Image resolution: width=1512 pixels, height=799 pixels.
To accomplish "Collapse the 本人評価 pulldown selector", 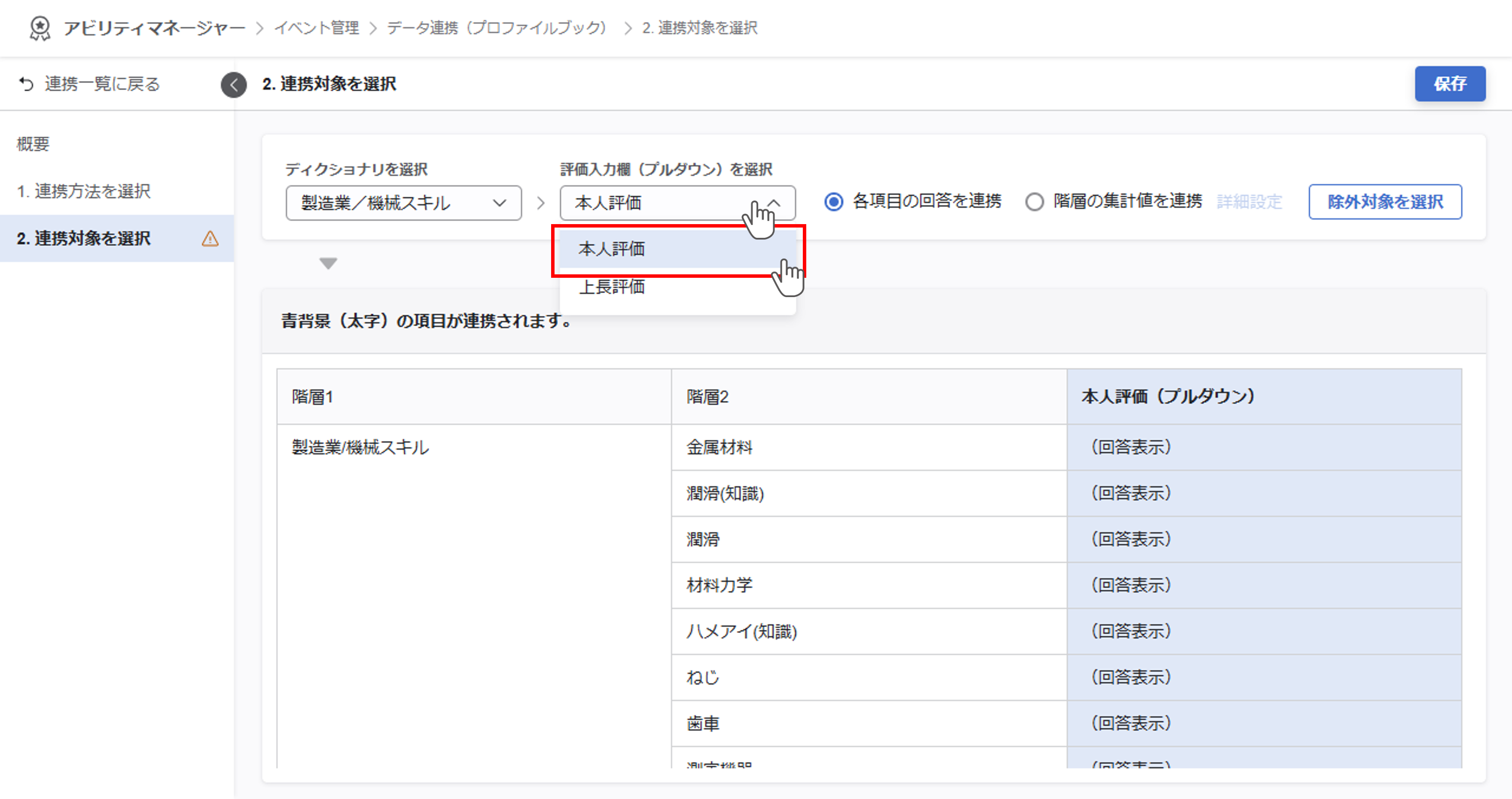I will tap(677, 203).
